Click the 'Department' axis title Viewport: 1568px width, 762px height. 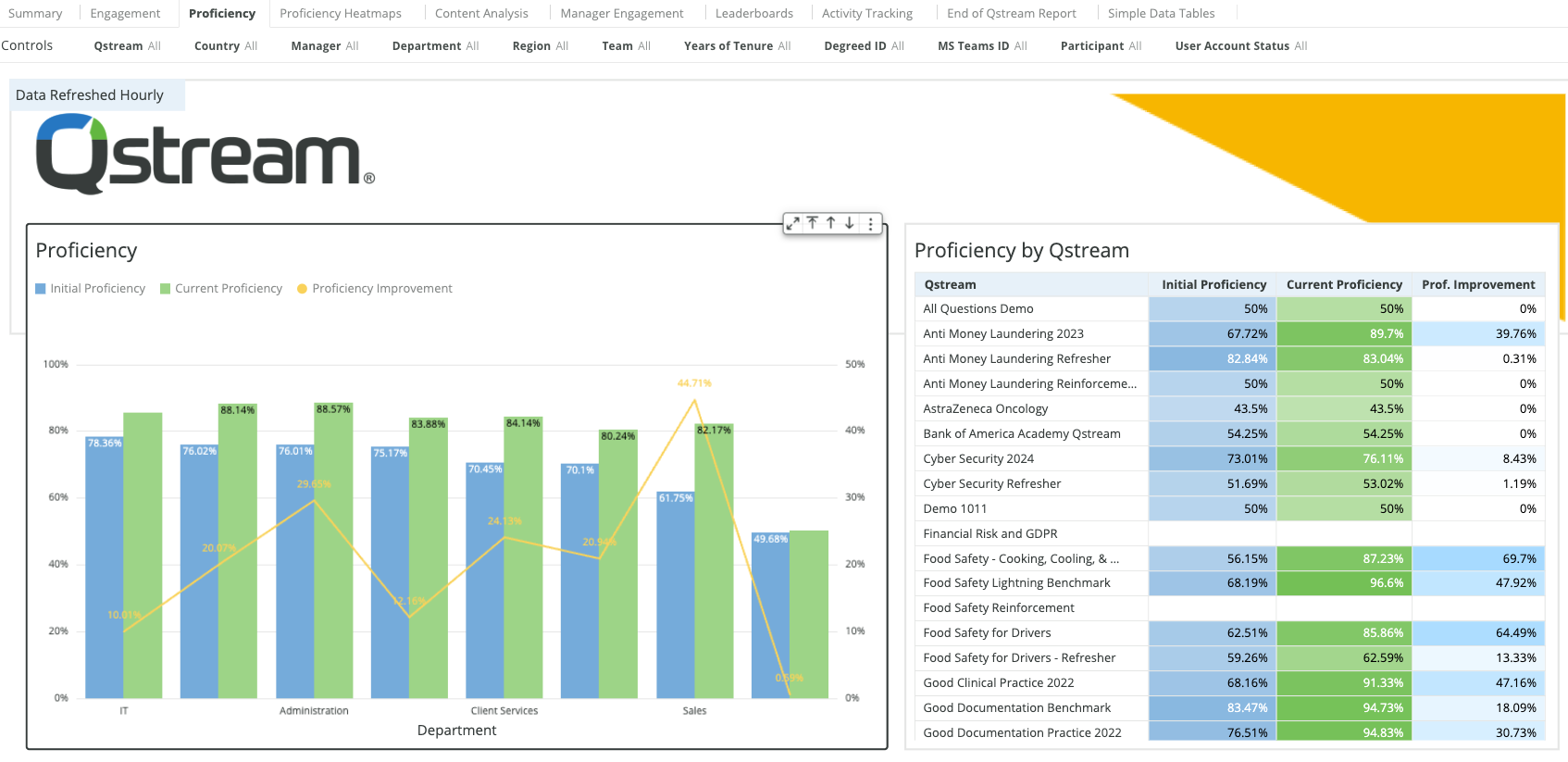[x=456, y=731]
